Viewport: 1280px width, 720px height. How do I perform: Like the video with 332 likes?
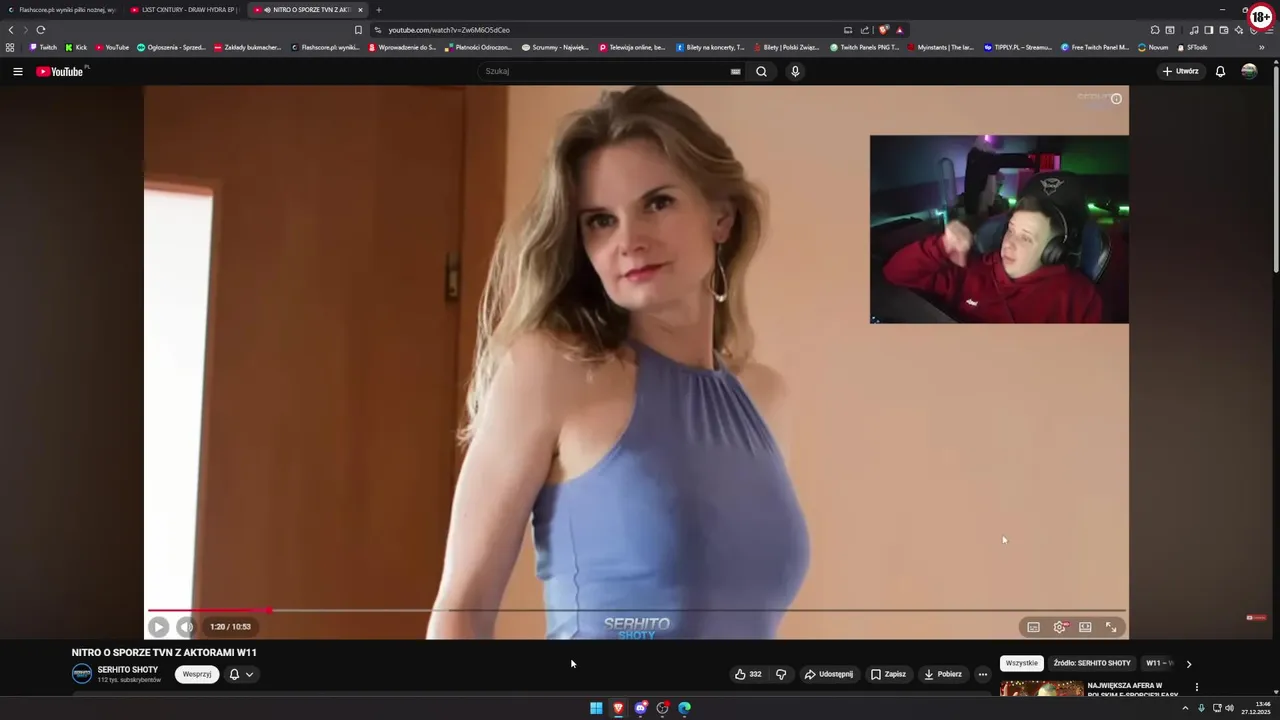[x=748, y=674]
